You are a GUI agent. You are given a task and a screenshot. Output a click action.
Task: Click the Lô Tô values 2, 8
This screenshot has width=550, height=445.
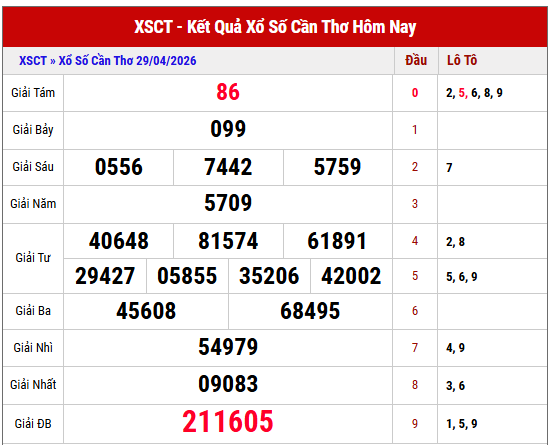(455, 242)
